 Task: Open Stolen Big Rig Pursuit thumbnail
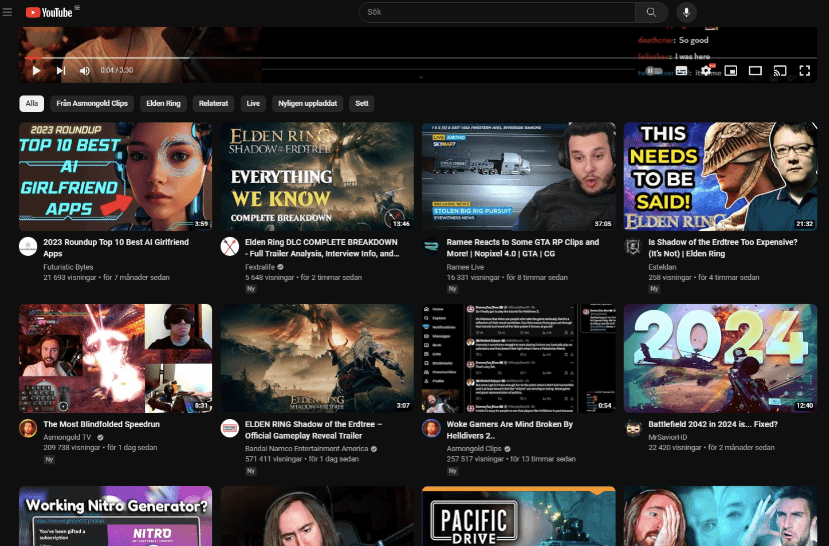tap(519, 177)
